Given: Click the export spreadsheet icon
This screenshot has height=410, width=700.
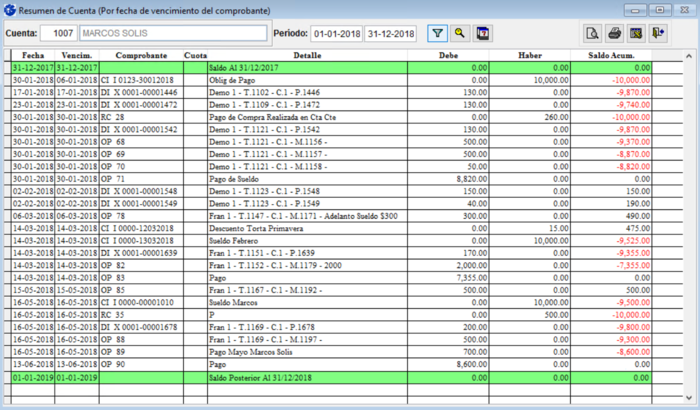Looking at the screenshot, I should 636,33.
